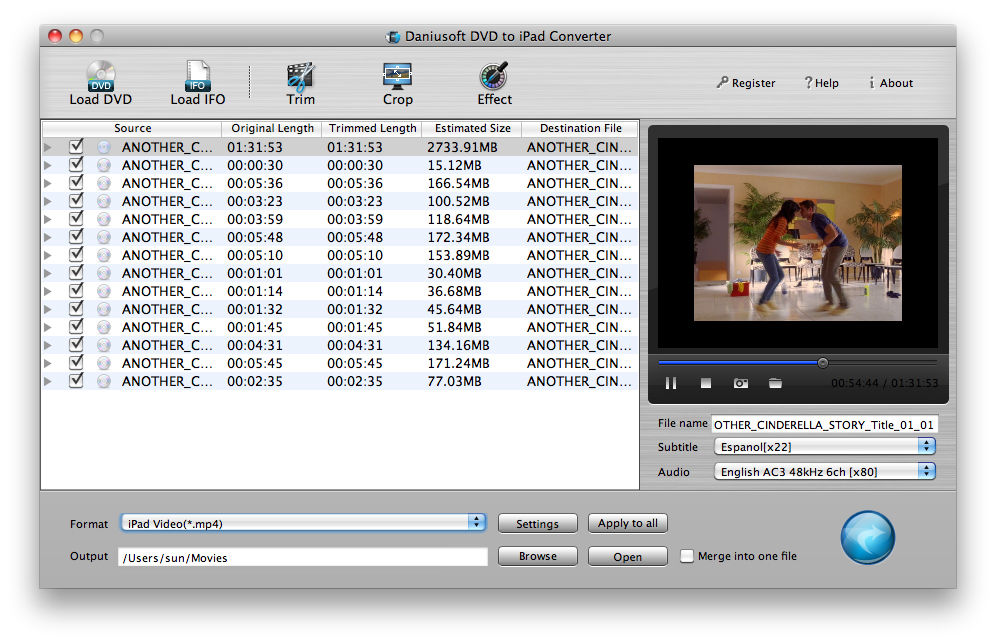Open the Effect tool
Image resolution: width=996 pixels, height=643 pixels.
pos(494,83)
